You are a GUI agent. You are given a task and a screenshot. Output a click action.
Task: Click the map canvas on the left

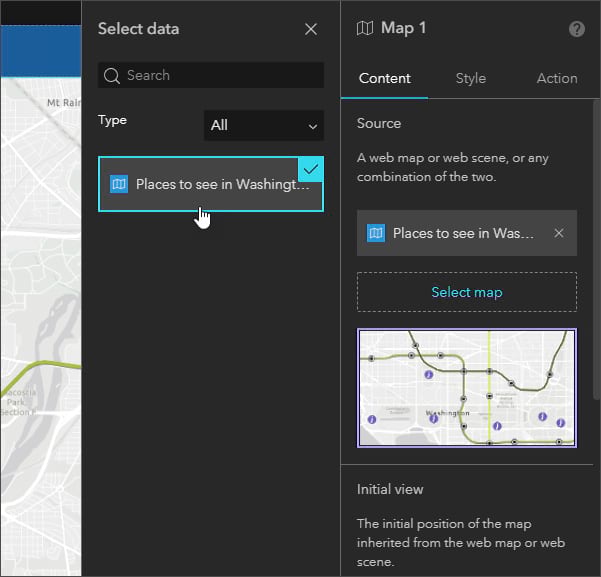coord(40,300)
